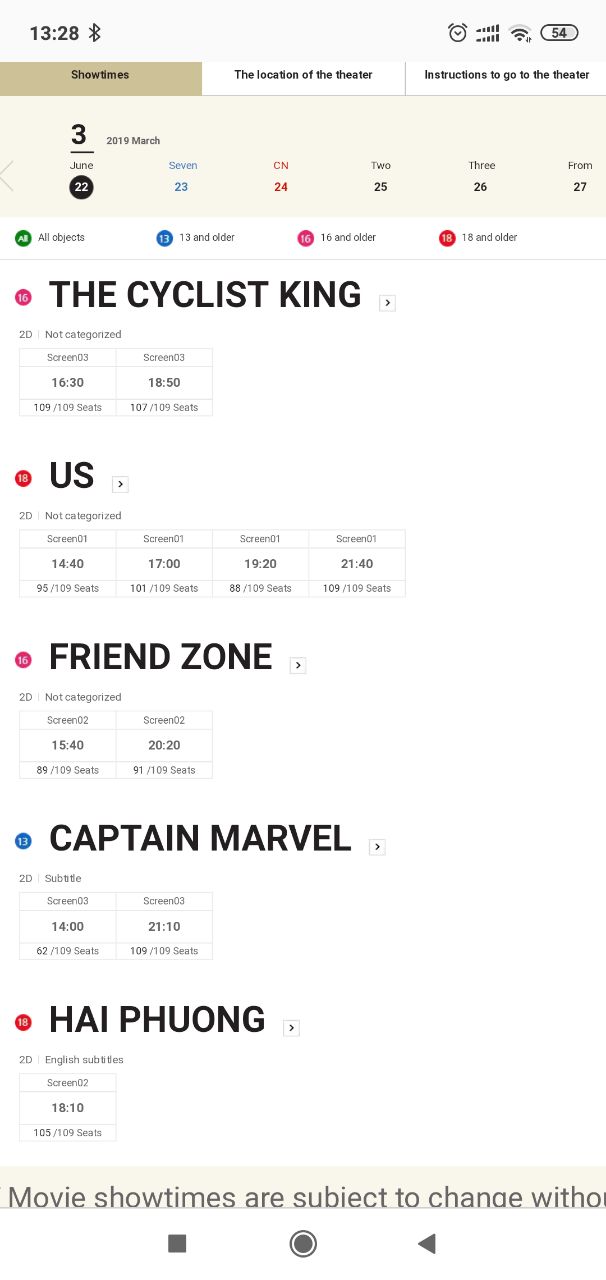
Task: Tap the alarm clock status icon
Action: (x=458, y=33)
